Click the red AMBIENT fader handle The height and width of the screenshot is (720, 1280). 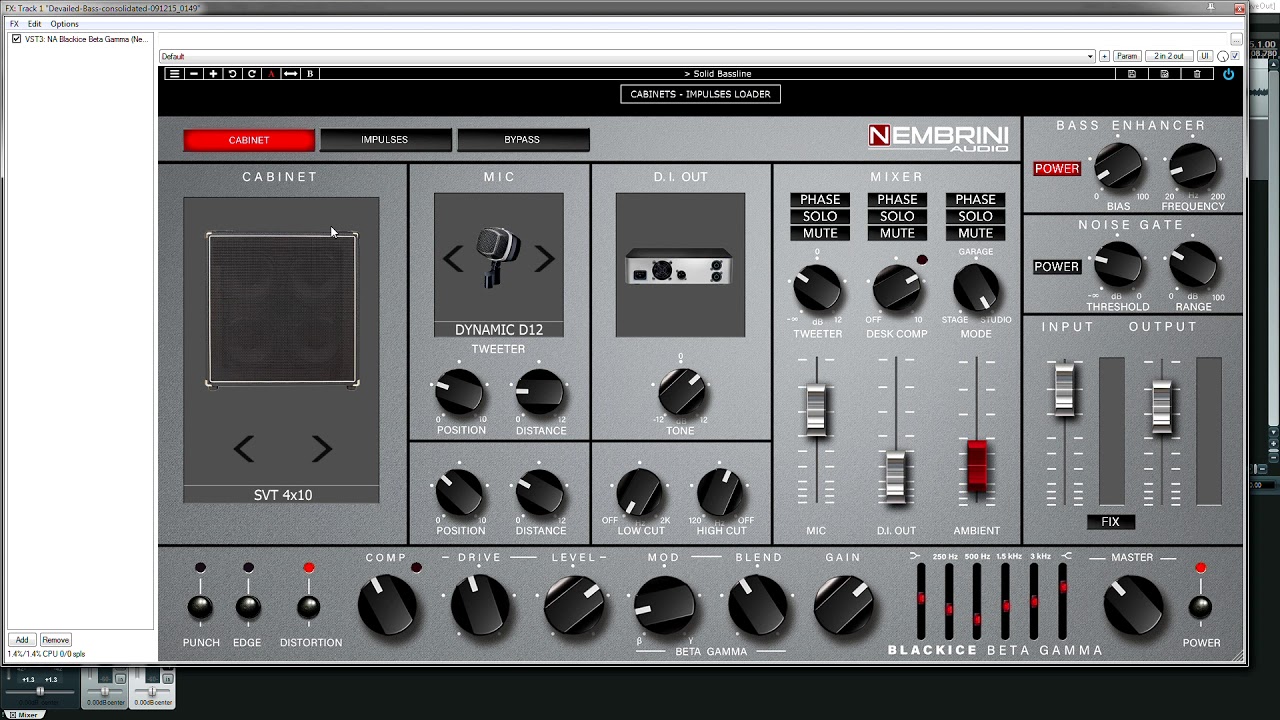976,465
